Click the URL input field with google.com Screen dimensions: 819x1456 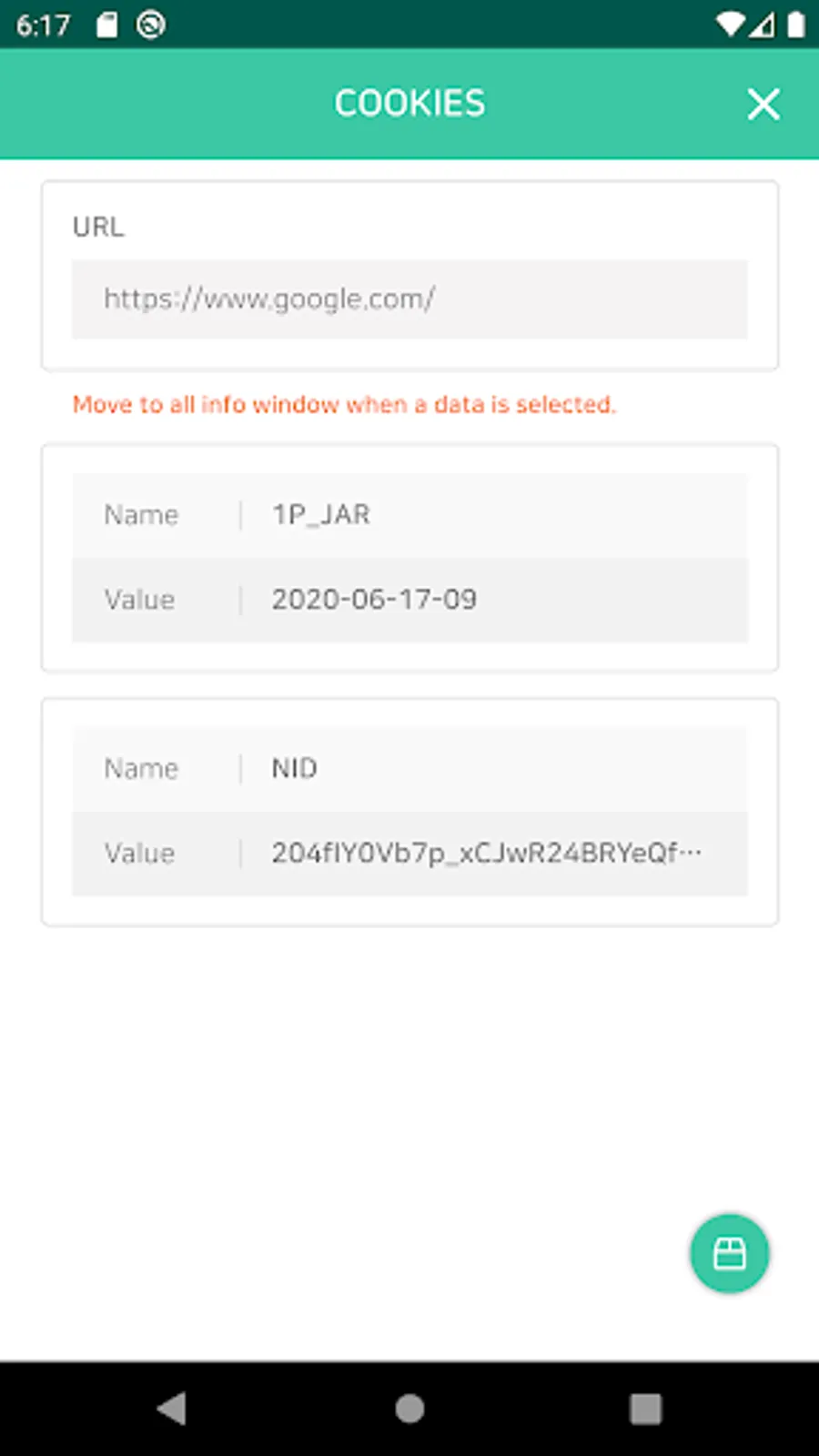(409, 299)
